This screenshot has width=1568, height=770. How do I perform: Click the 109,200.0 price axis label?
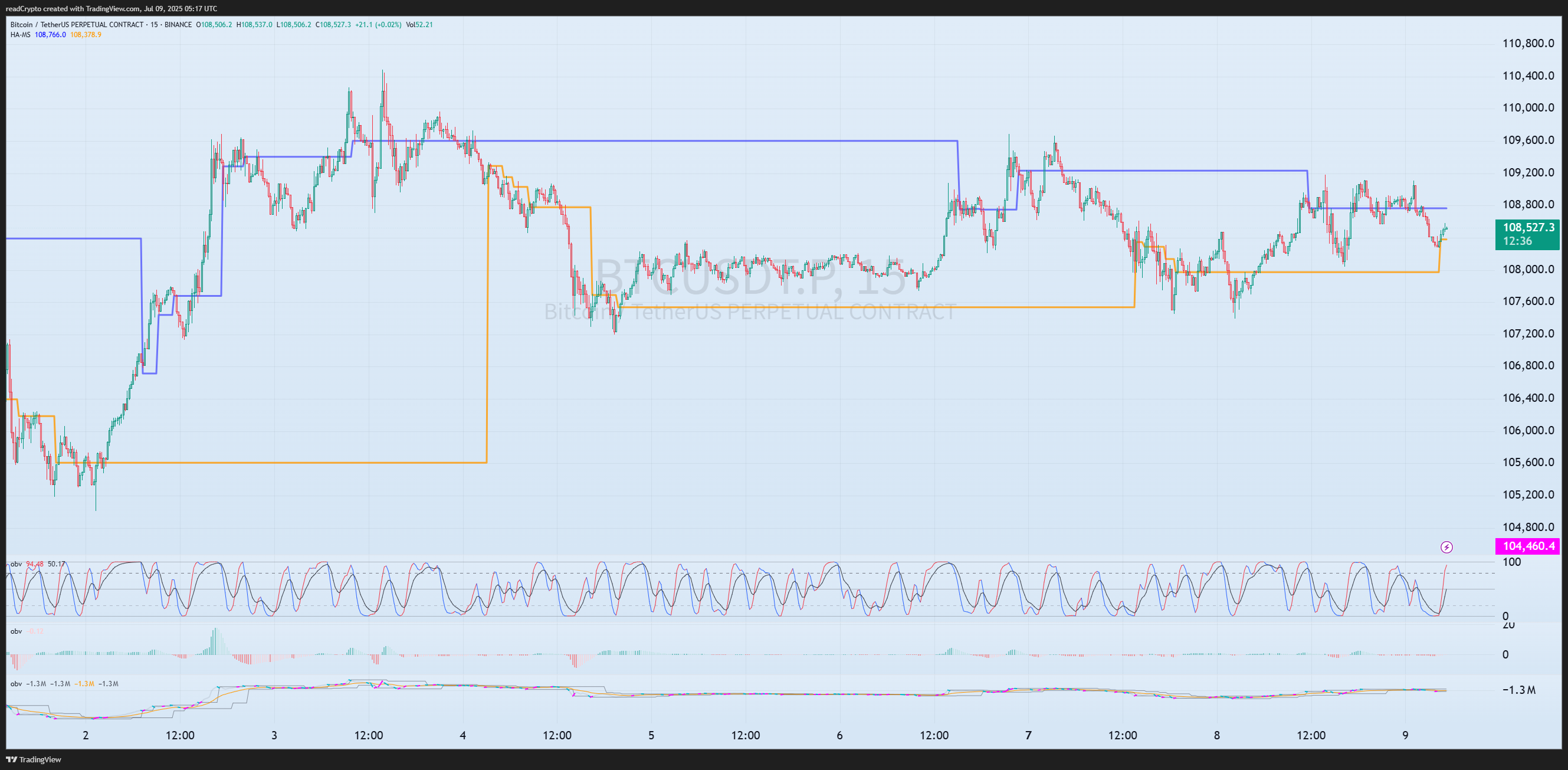(1528, 172)
